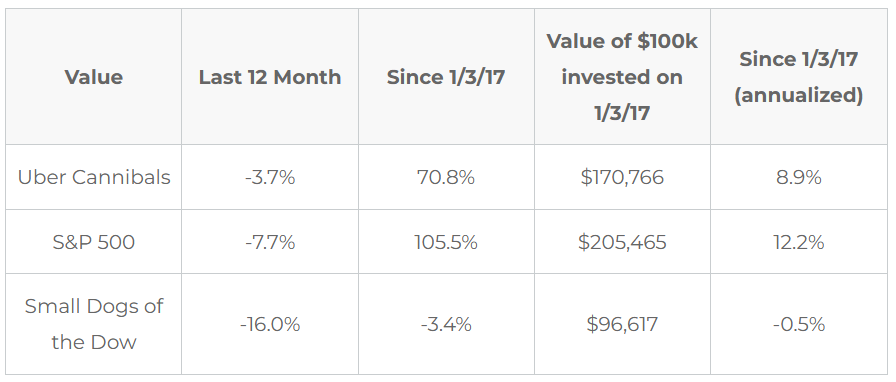Click the -7.7% cell
Image resolution: width=896 pixels, height=382 pixels.
tap(270, 241)
